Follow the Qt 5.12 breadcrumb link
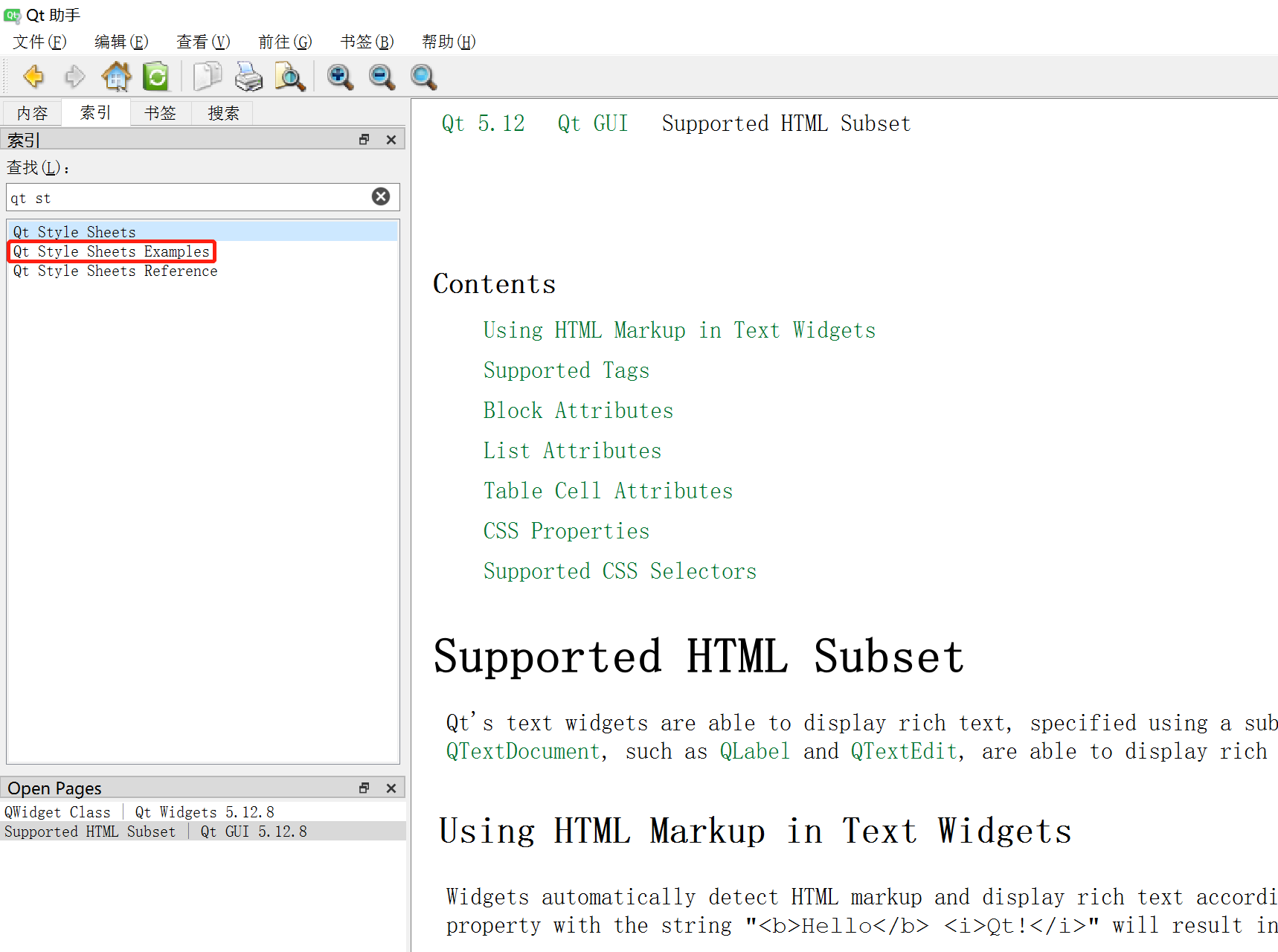1278x952 pixels. tap(483, 123)
